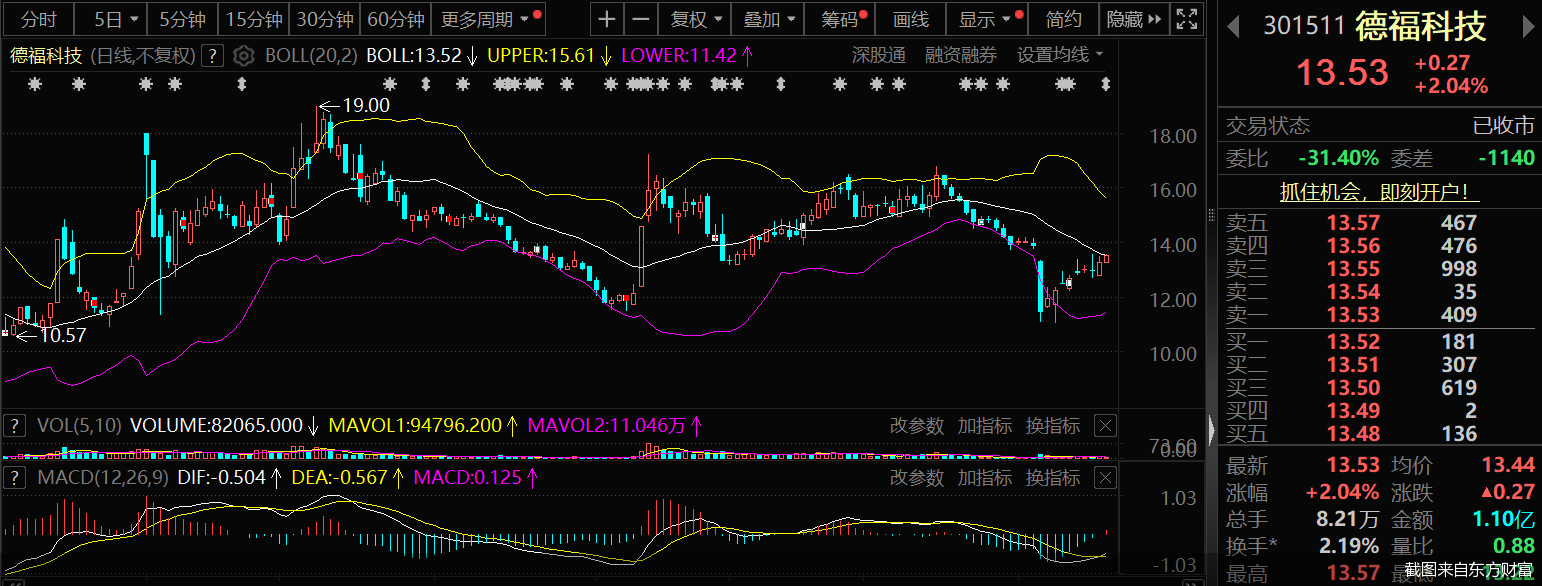The image size is (1542, 586).
Task: Switch to the 分时 intraday tab
Action: [39, 19]
